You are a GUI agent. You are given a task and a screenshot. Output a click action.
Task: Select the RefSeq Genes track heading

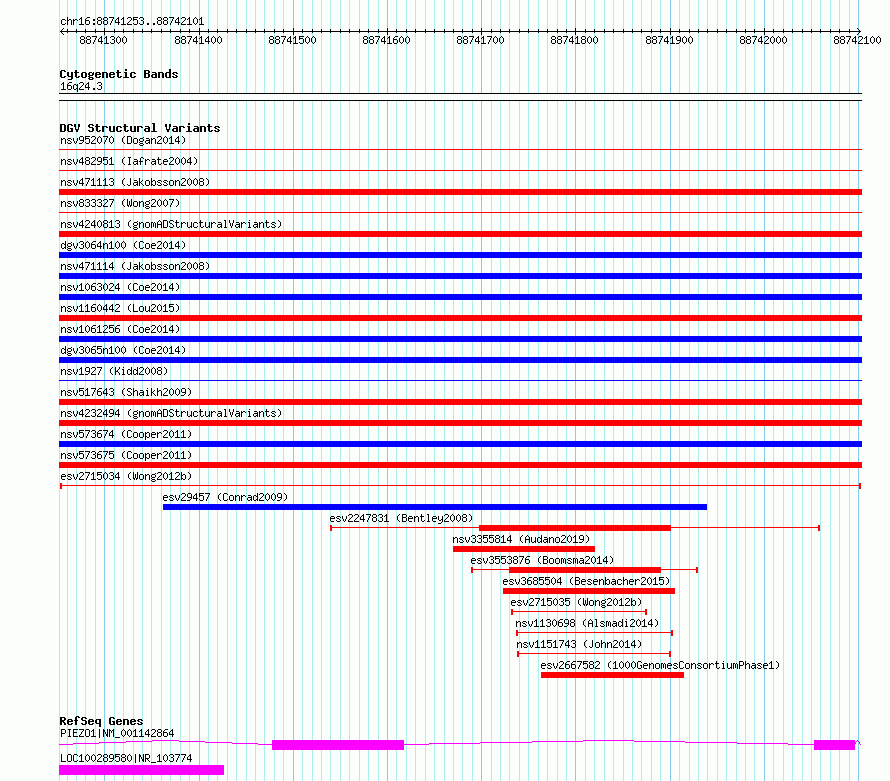[101, 721]
